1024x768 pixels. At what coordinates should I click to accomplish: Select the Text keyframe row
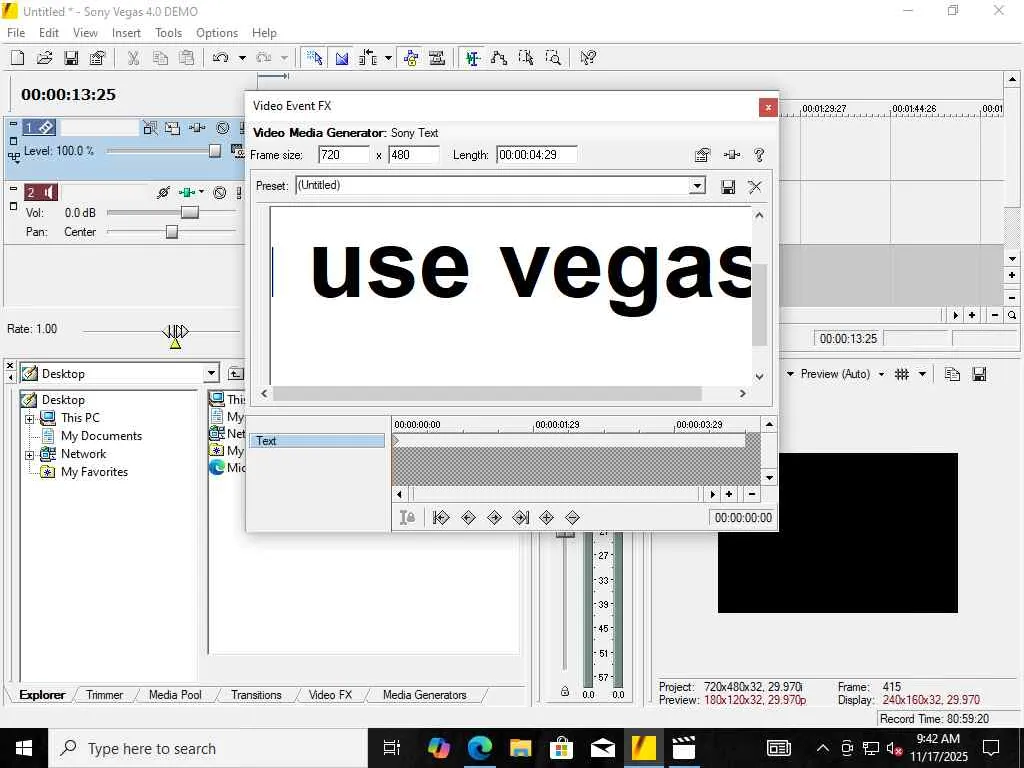pos(317,441)
